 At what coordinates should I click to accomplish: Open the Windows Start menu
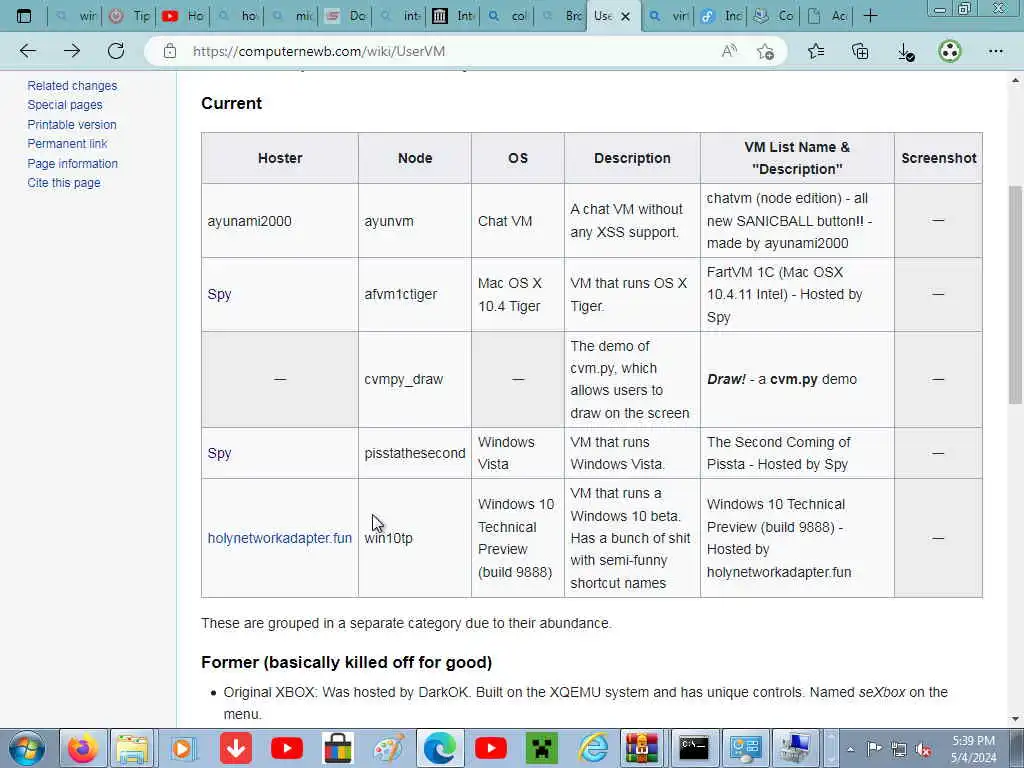click(x=27, y=748)
